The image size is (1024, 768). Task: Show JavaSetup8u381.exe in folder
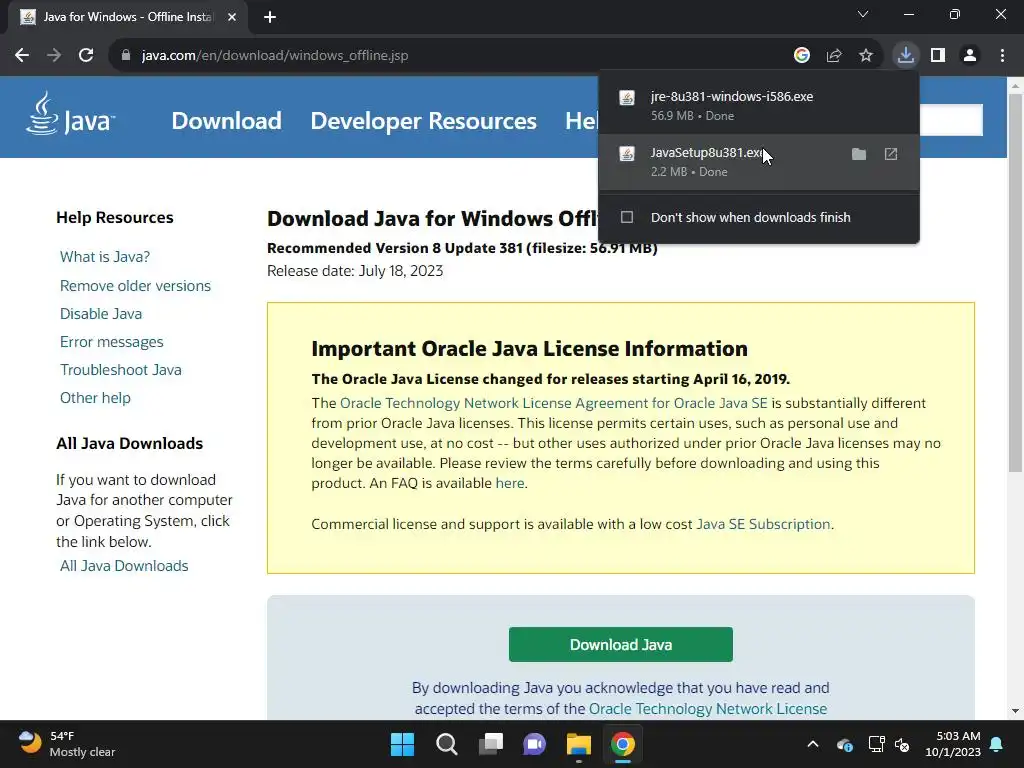pos(859,154)
